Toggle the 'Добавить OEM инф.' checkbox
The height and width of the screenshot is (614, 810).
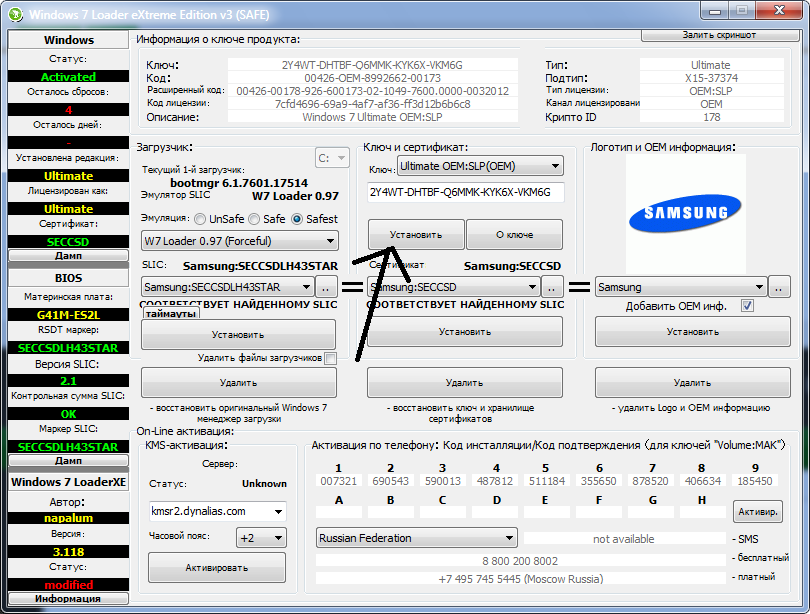[x=747, y=306]
